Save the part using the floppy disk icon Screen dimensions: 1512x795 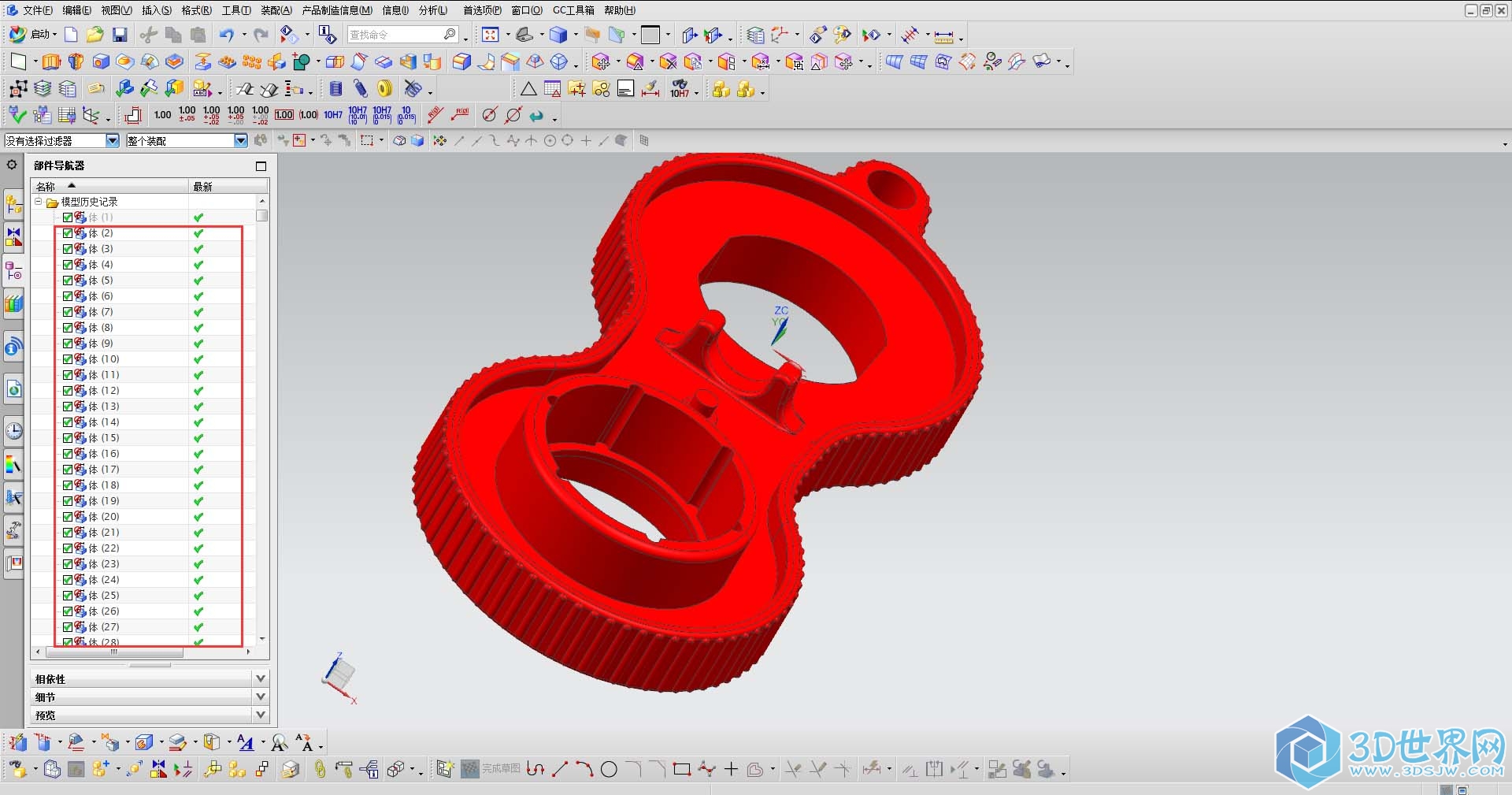120,35
